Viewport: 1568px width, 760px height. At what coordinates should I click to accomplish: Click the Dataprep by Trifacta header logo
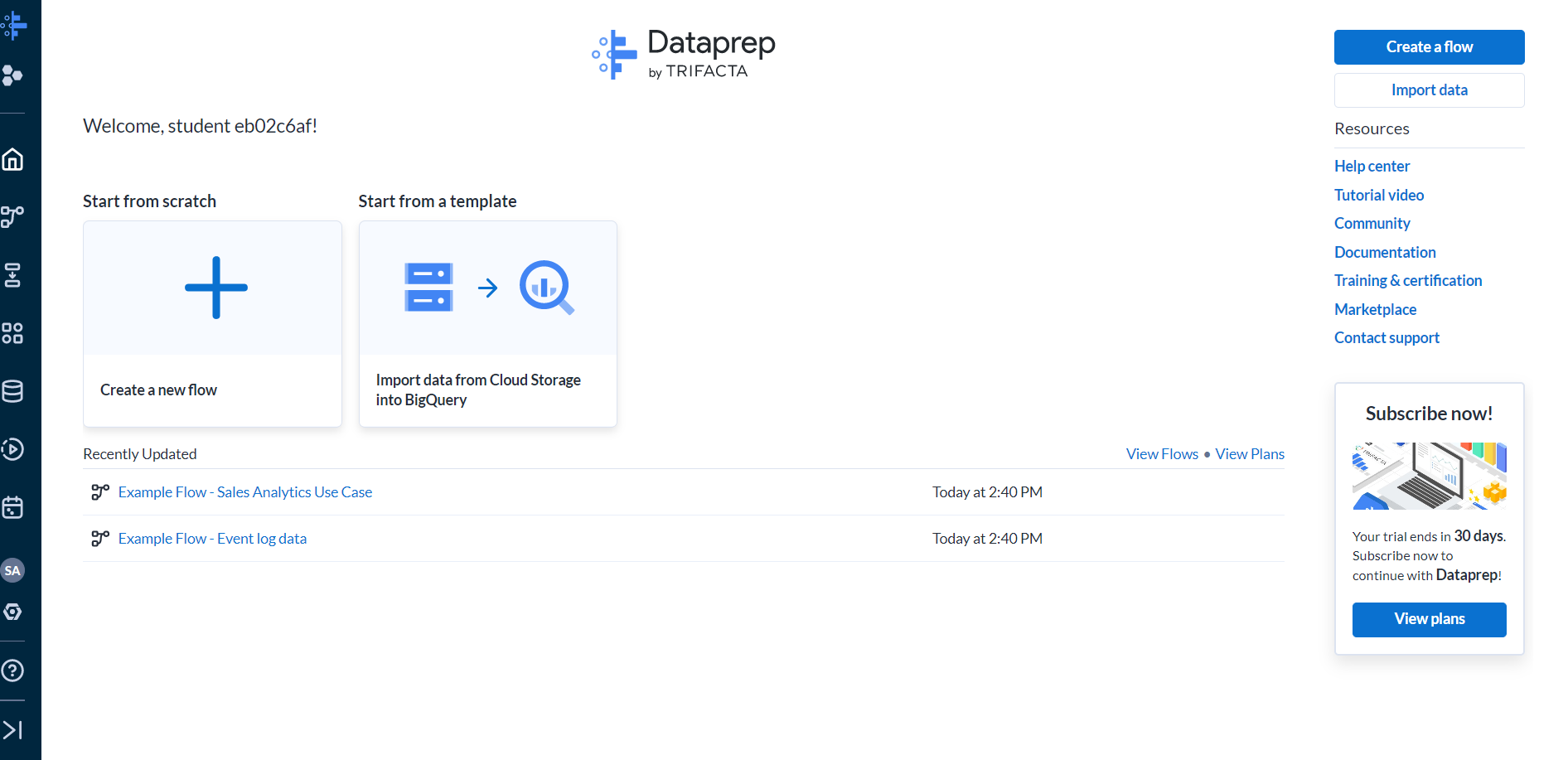684,54
